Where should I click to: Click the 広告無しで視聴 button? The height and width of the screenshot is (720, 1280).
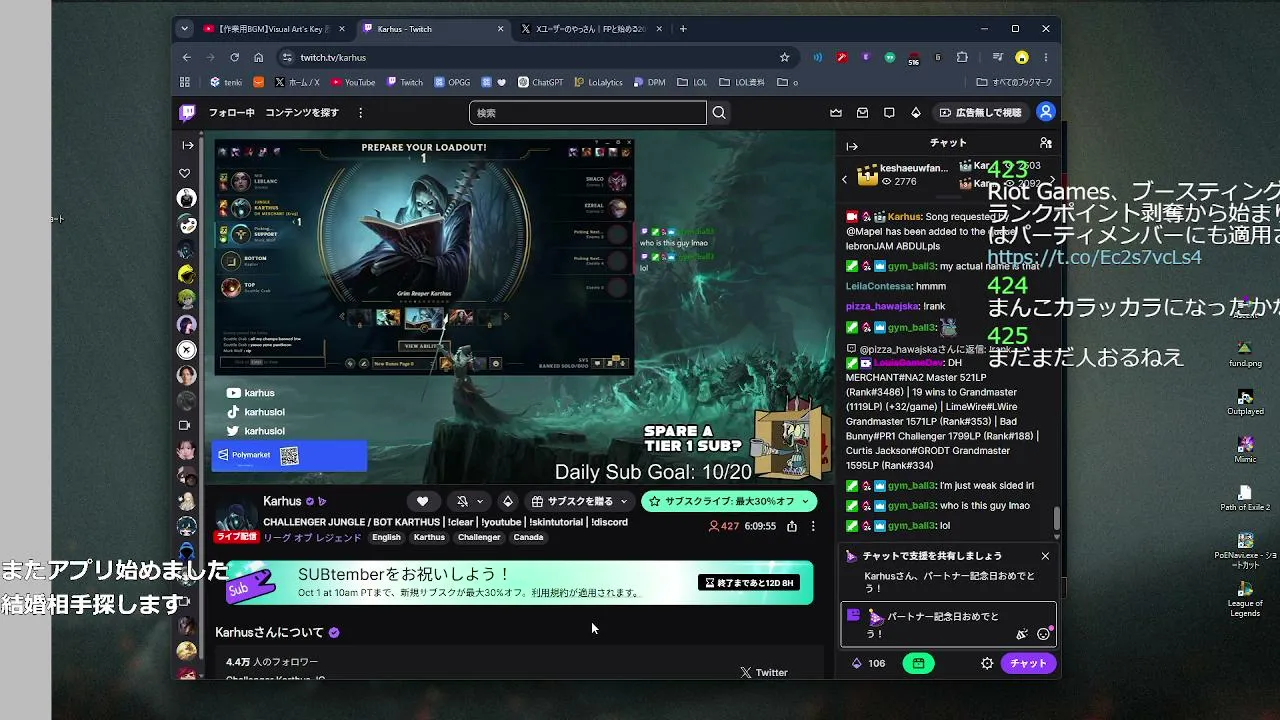point(980,113)
